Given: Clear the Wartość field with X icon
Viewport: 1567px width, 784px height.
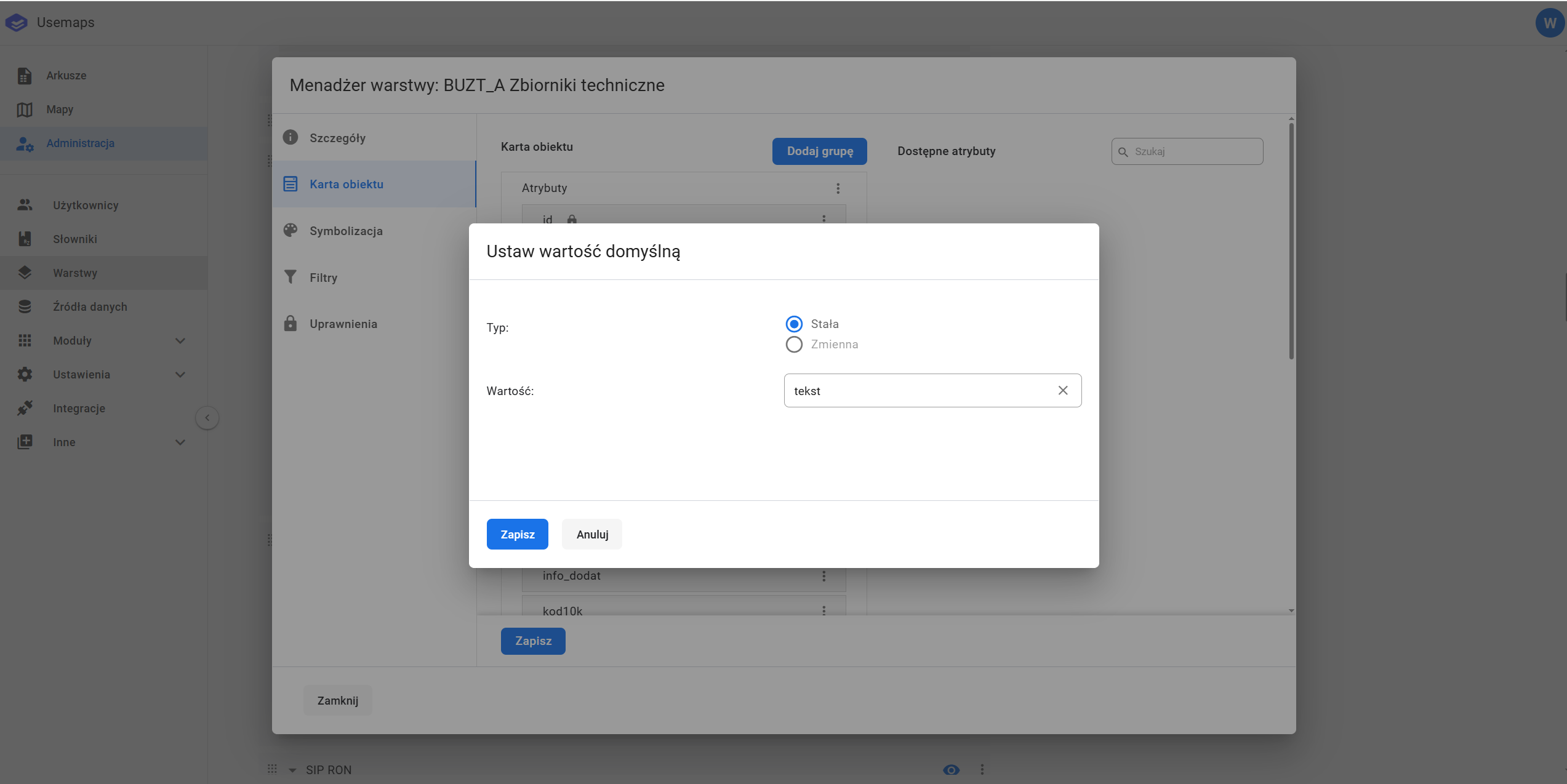Looking at the screenshot, I should 1062,391.
